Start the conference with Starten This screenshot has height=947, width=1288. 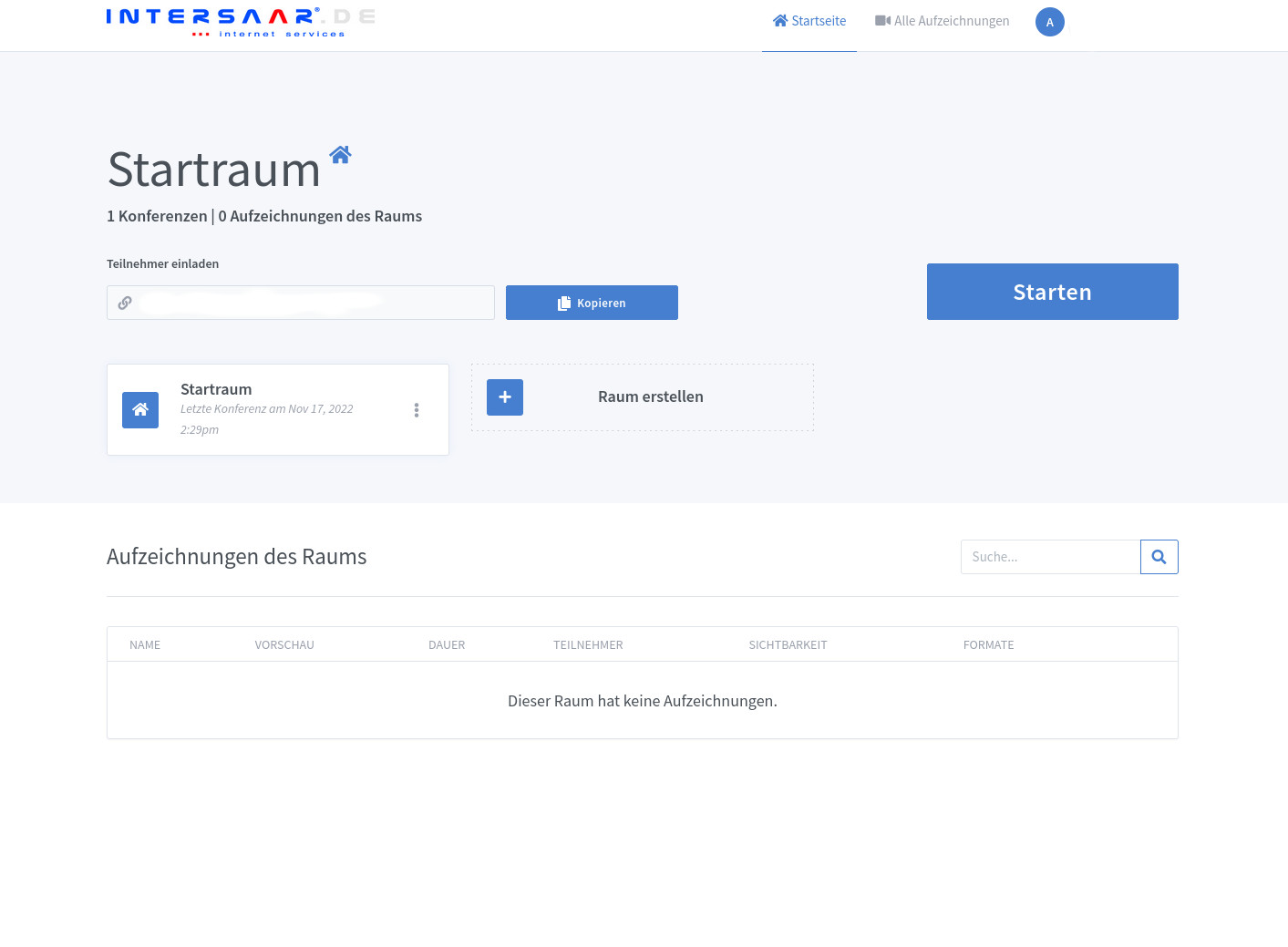(x=1052, y=292)
